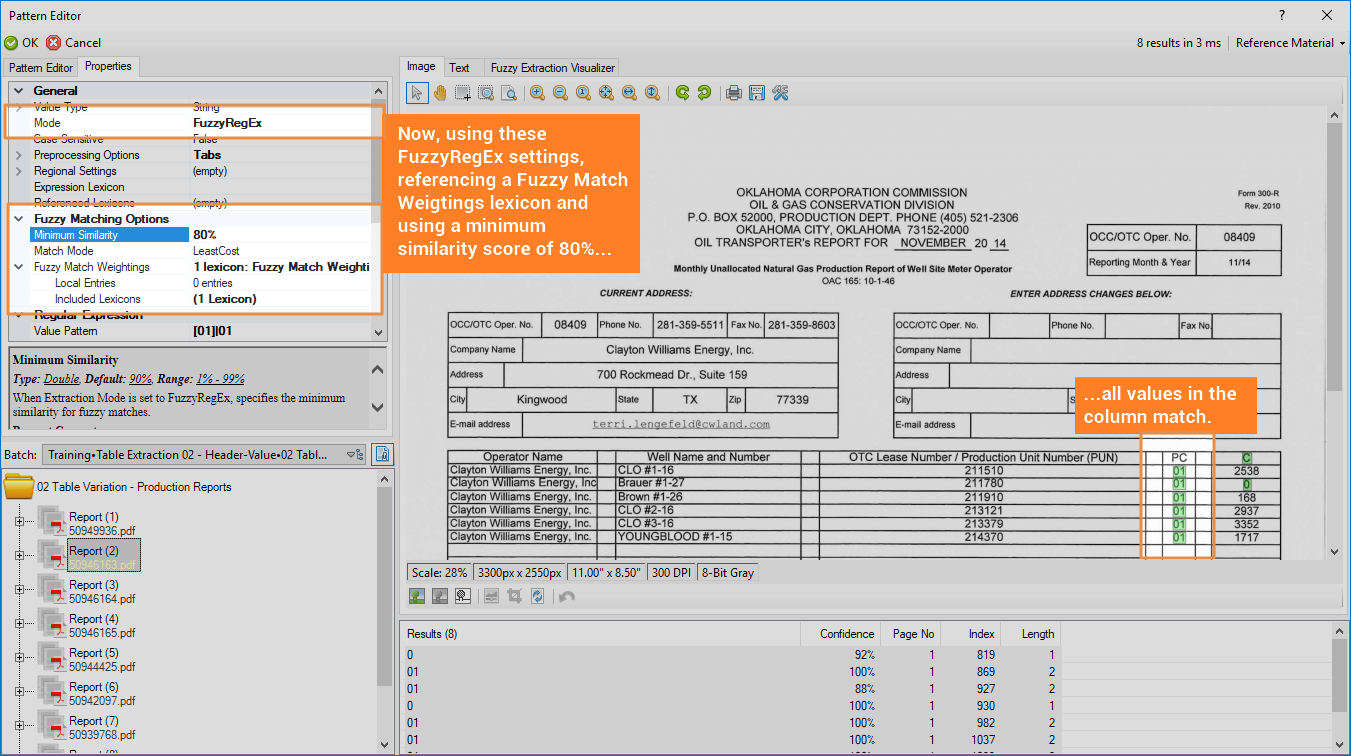This screenshot has width=1351, height=756.
Task: Click the OK button
Action: pyautogui.click(x=22, y=43)
